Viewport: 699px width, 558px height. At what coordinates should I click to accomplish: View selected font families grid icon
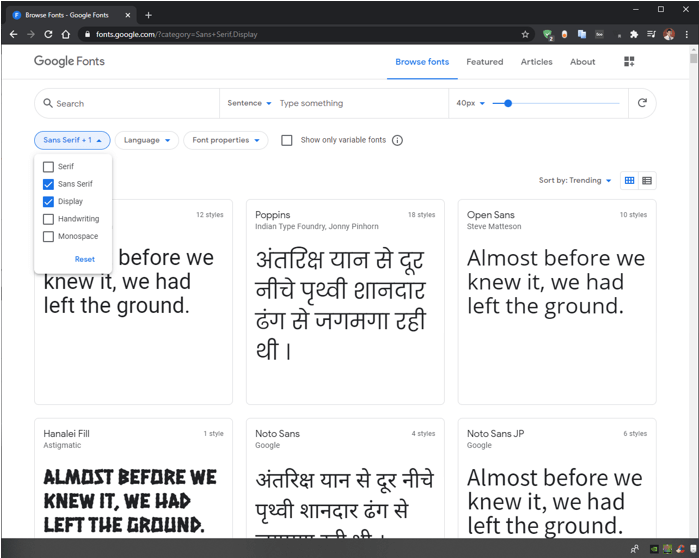(629, 62)
